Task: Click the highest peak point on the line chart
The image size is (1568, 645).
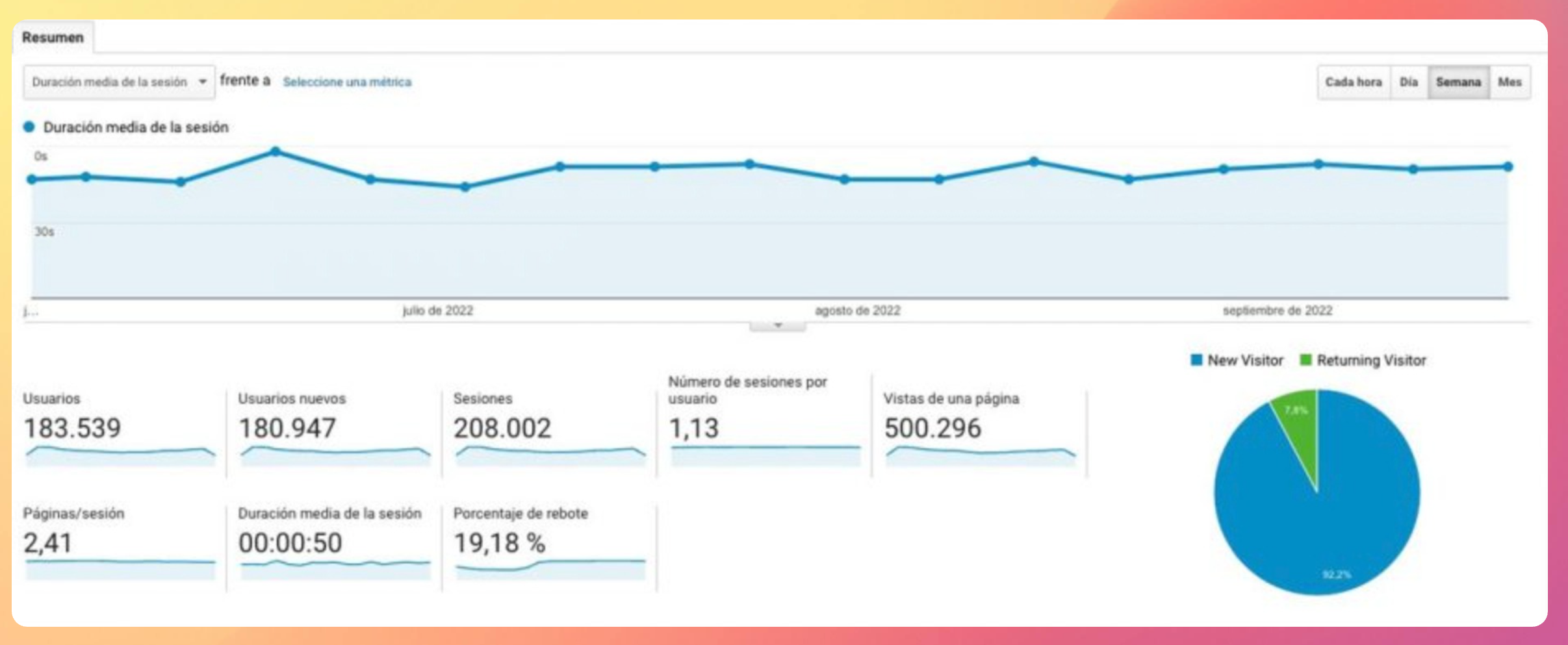Action: click(276, 151)
